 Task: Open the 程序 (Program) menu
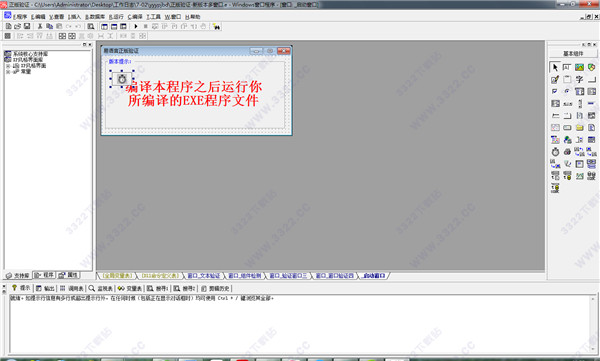[x=20, y=17]
